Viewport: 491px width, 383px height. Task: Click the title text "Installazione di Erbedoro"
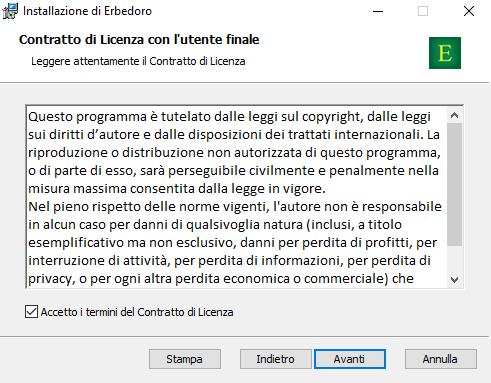87,11
